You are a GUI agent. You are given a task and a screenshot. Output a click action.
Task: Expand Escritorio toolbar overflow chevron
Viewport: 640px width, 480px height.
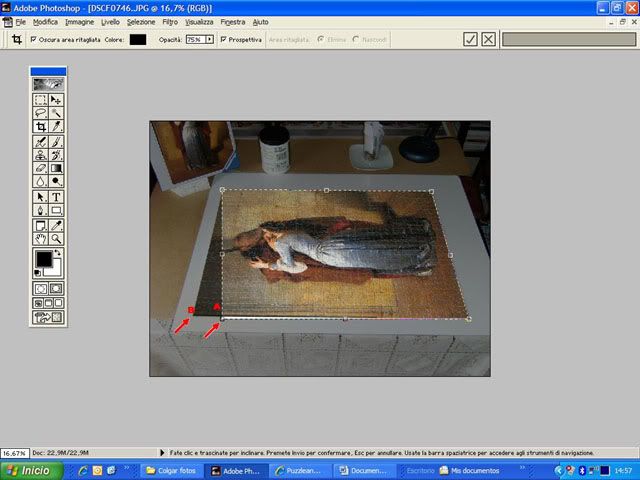522,468
